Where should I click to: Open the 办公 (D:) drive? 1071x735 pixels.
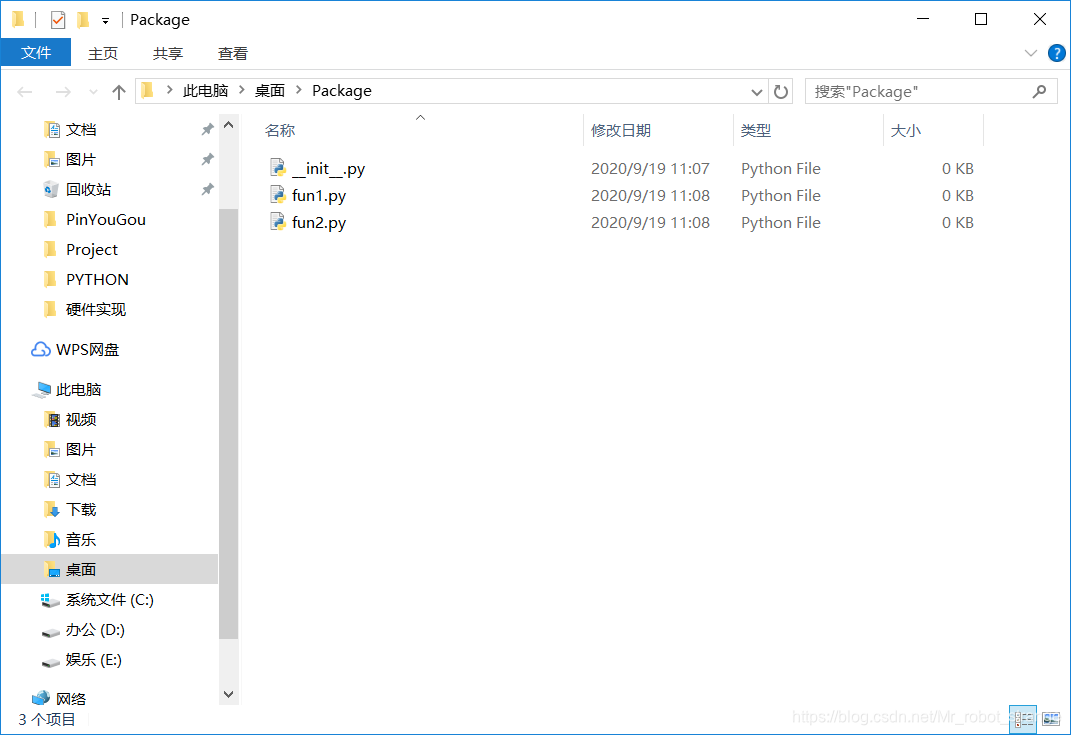[x=95, y=630]
